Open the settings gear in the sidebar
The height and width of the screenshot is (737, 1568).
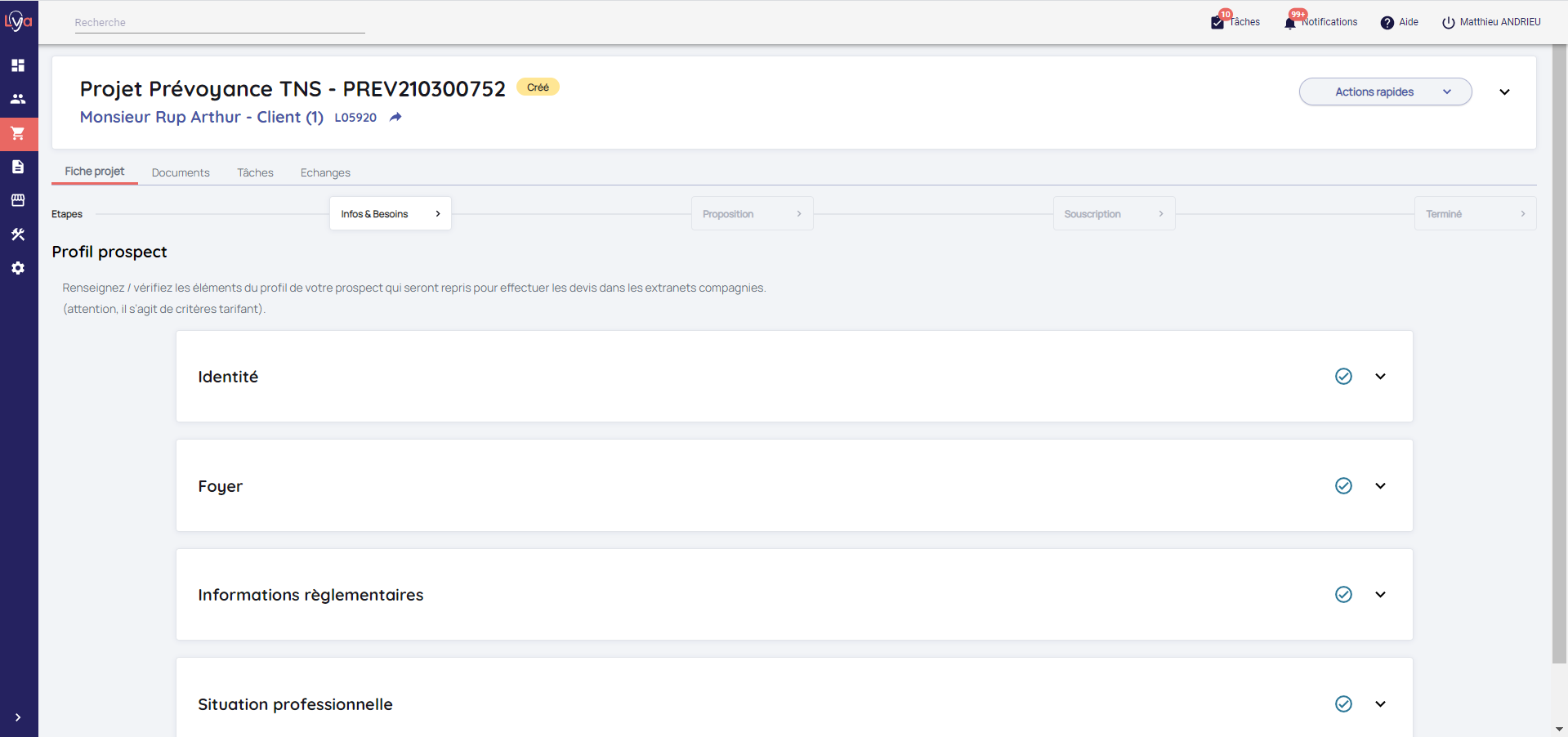[x=18, y=268]
